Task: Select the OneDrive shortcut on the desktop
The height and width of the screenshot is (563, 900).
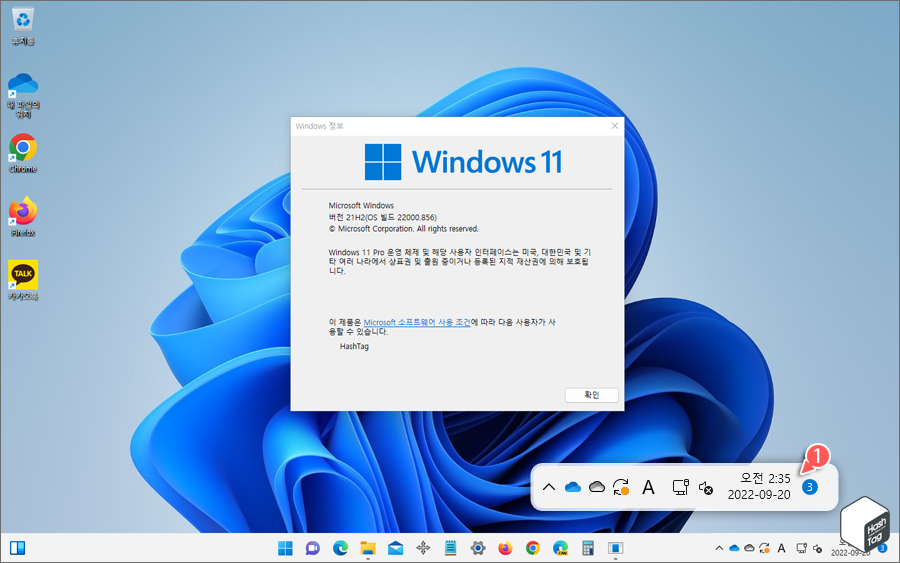Action: pyautogui.click(x=23, y=95)
